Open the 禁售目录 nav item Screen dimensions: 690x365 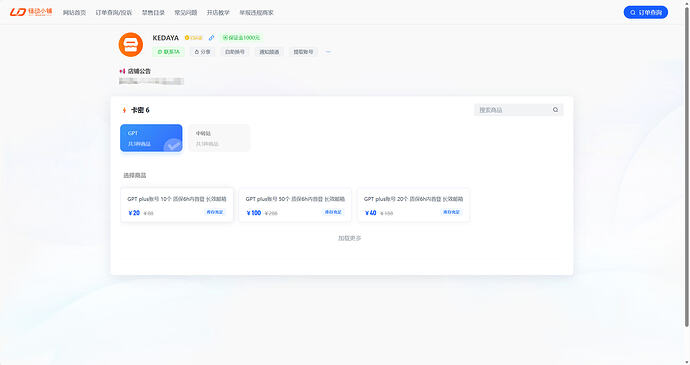(x=153, y=13)
